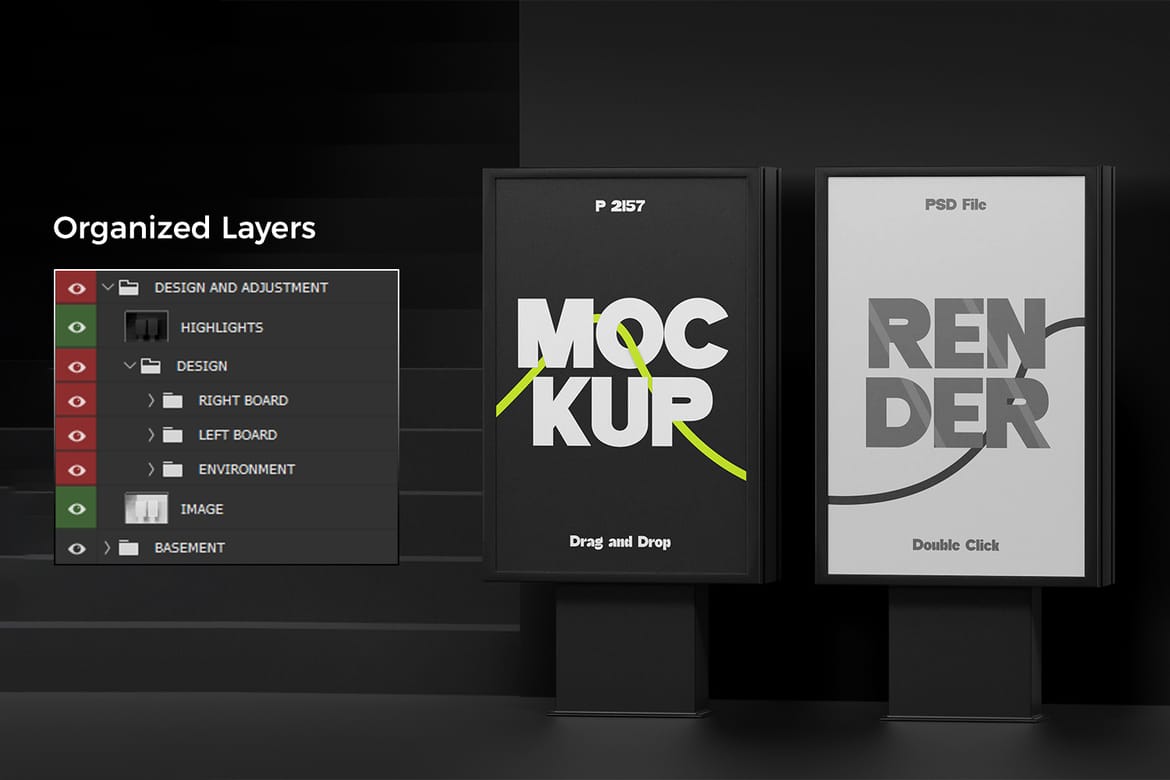Expand the RIGHT BOARD group
The height and width of the screenshot is (780, 1170).
point(151,400)
